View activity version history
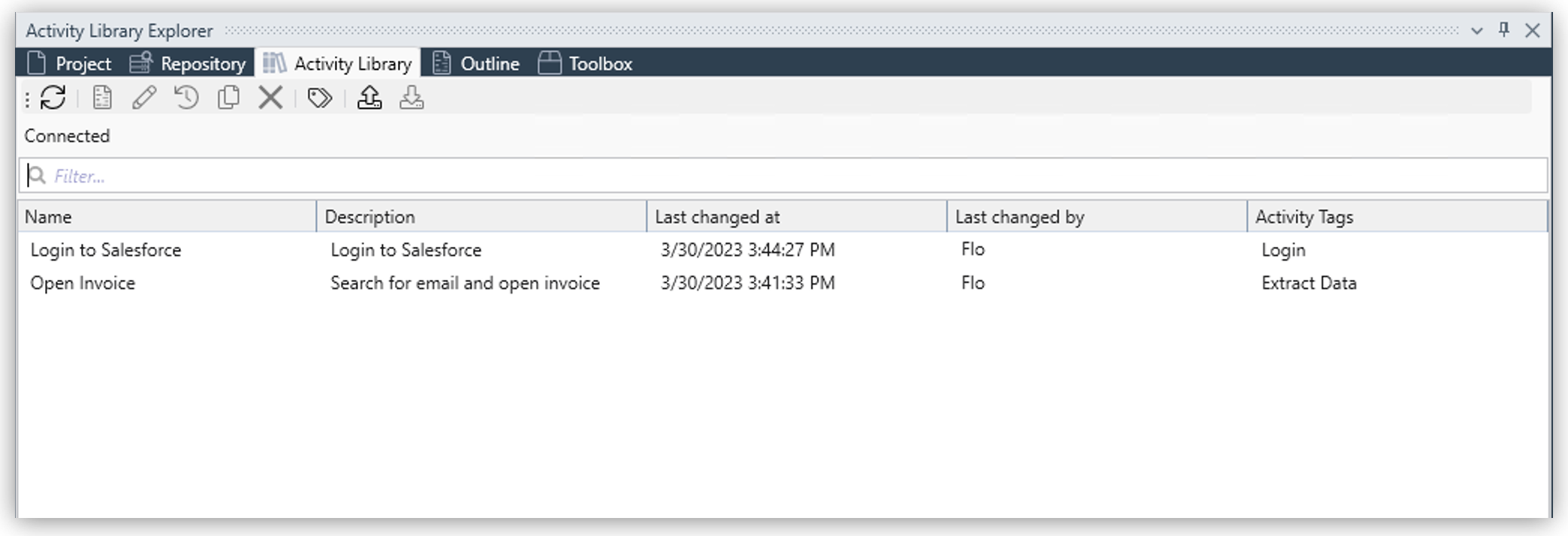1568x536 pixels. tap(185, 98)
